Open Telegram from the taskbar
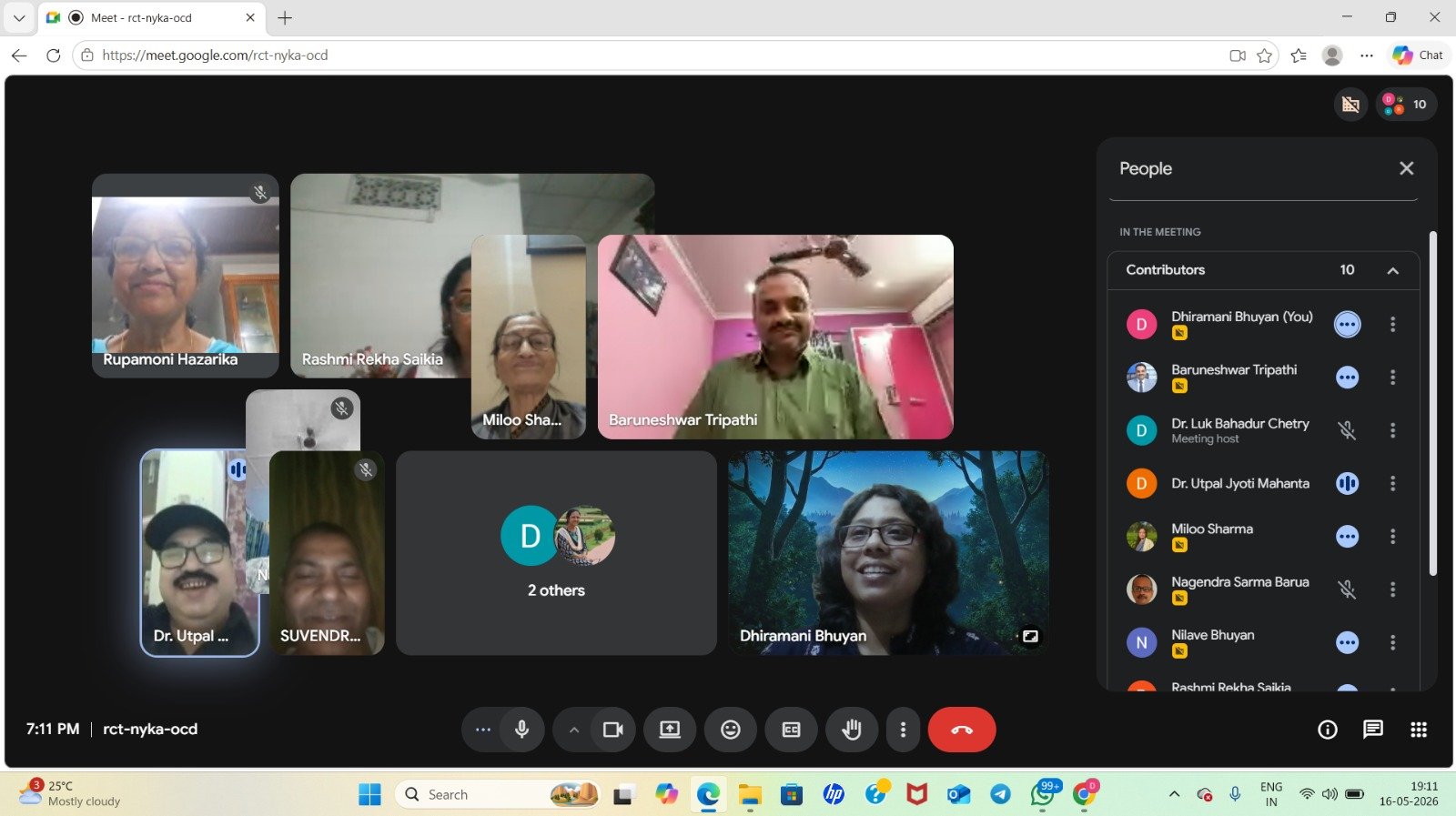Screen dimensions: 1456x816 1000,795
